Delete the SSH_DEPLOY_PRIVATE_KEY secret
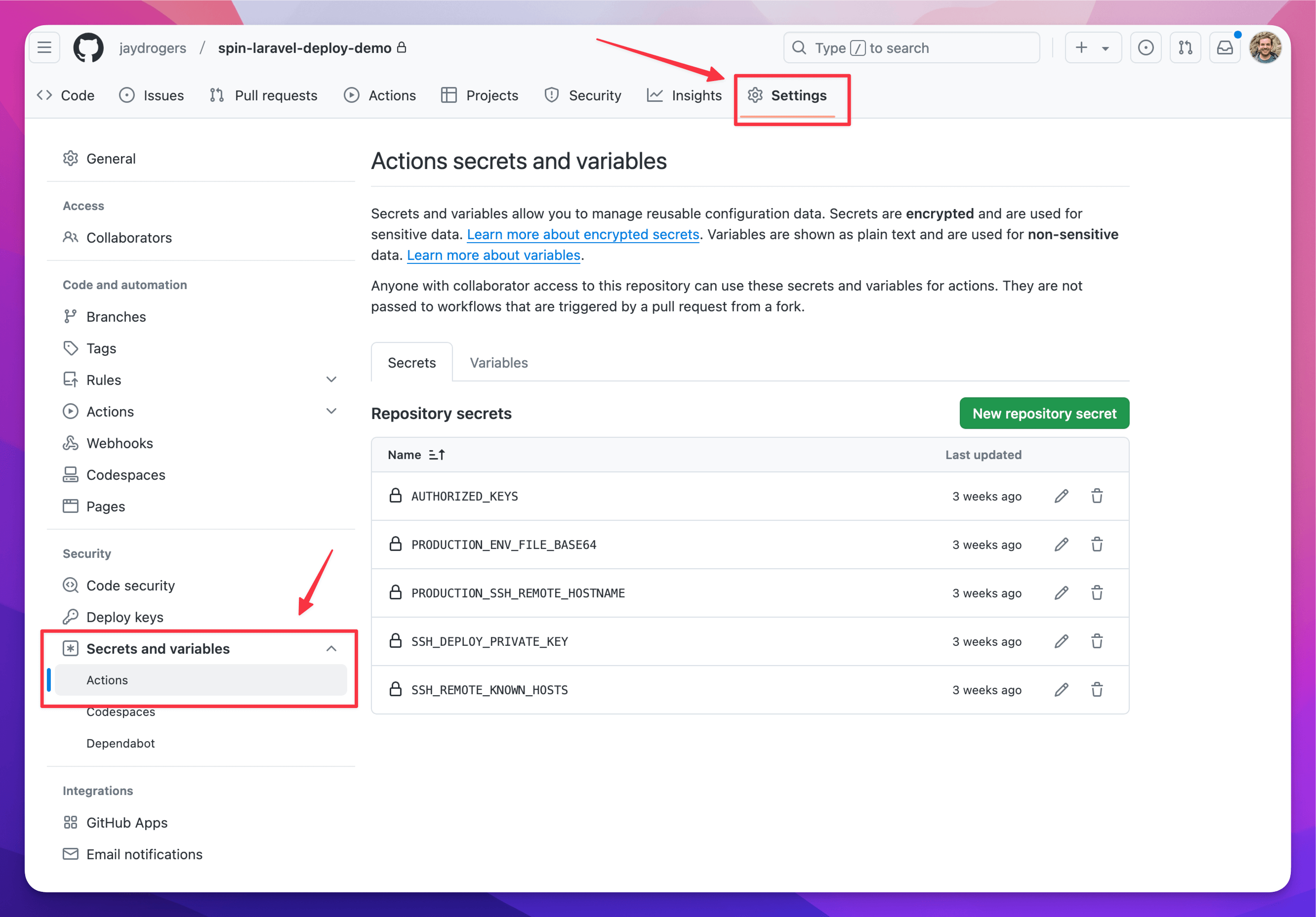Screen dimensions: 1316x917 click(1097, 641)
